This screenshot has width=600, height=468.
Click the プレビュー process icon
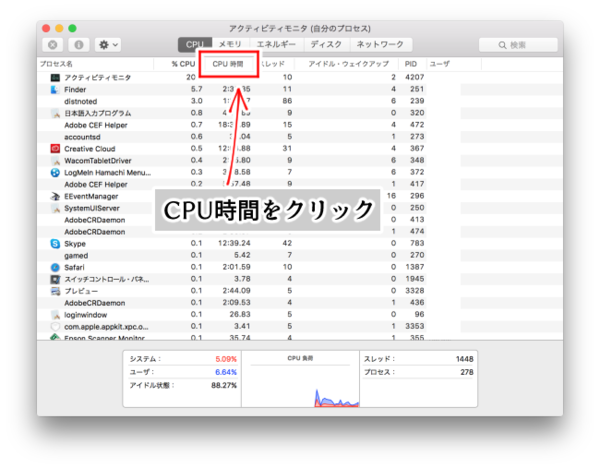pos(55,291)
